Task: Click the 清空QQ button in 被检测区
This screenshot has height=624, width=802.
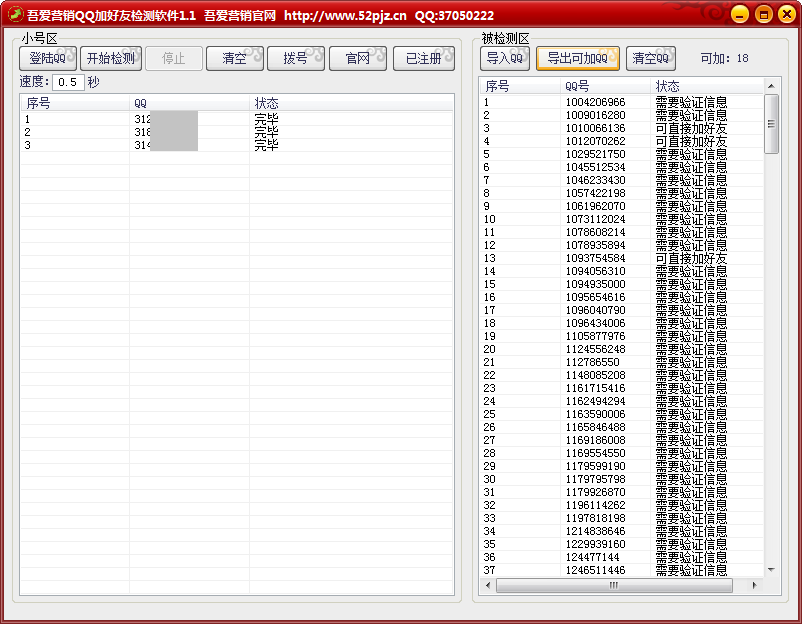Action: [651, 58]
